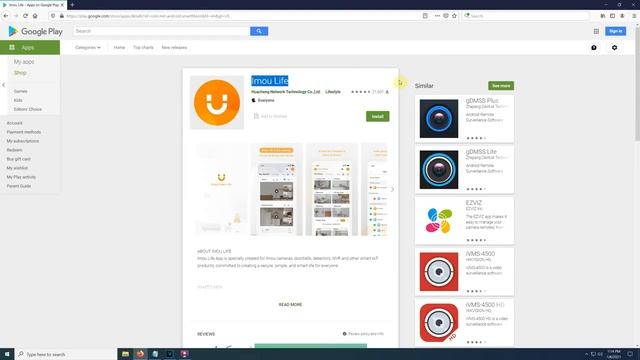Click Windows taskbar search box
Screen dimensions: 640x360
click(x=66, y=354)
